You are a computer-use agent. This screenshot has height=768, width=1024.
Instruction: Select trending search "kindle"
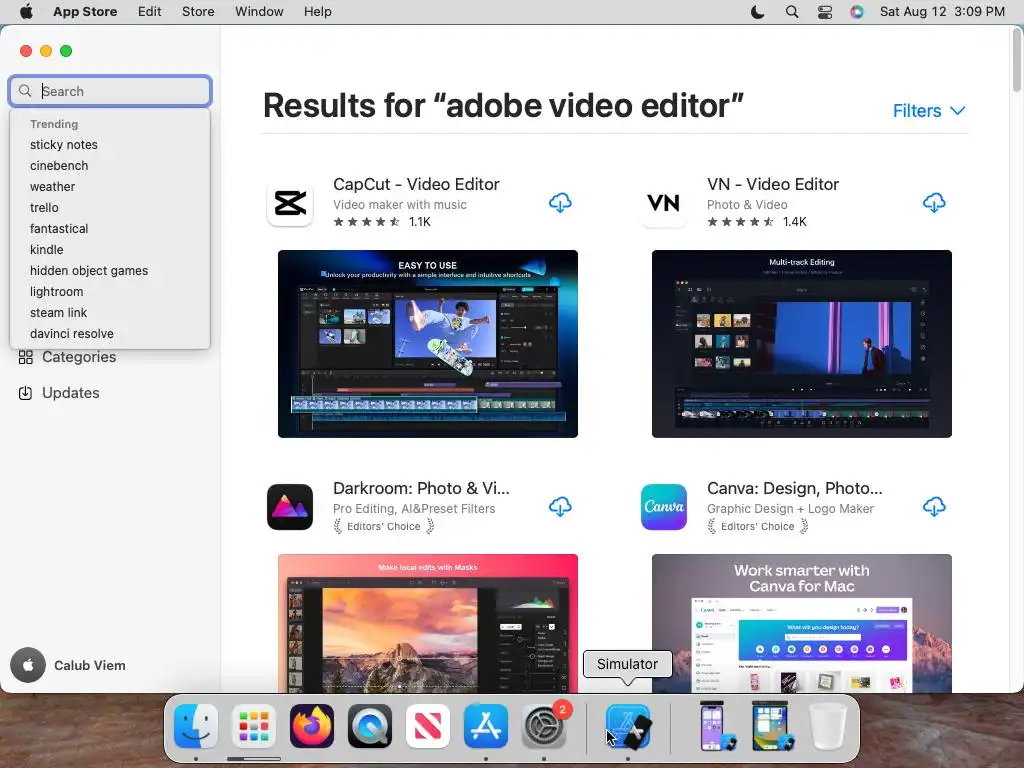46,249
